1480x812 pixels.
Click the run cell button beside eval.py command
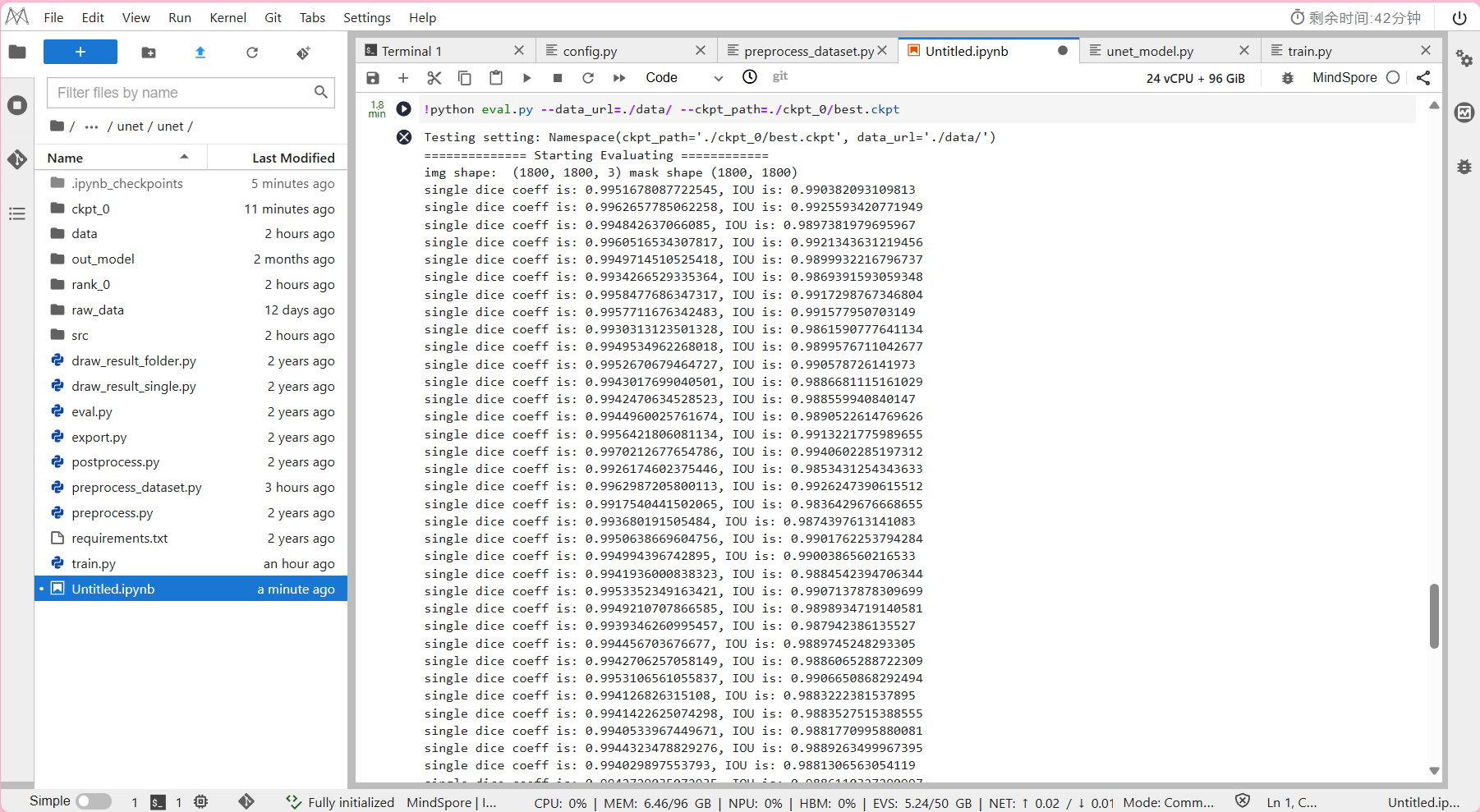point(403,108)
